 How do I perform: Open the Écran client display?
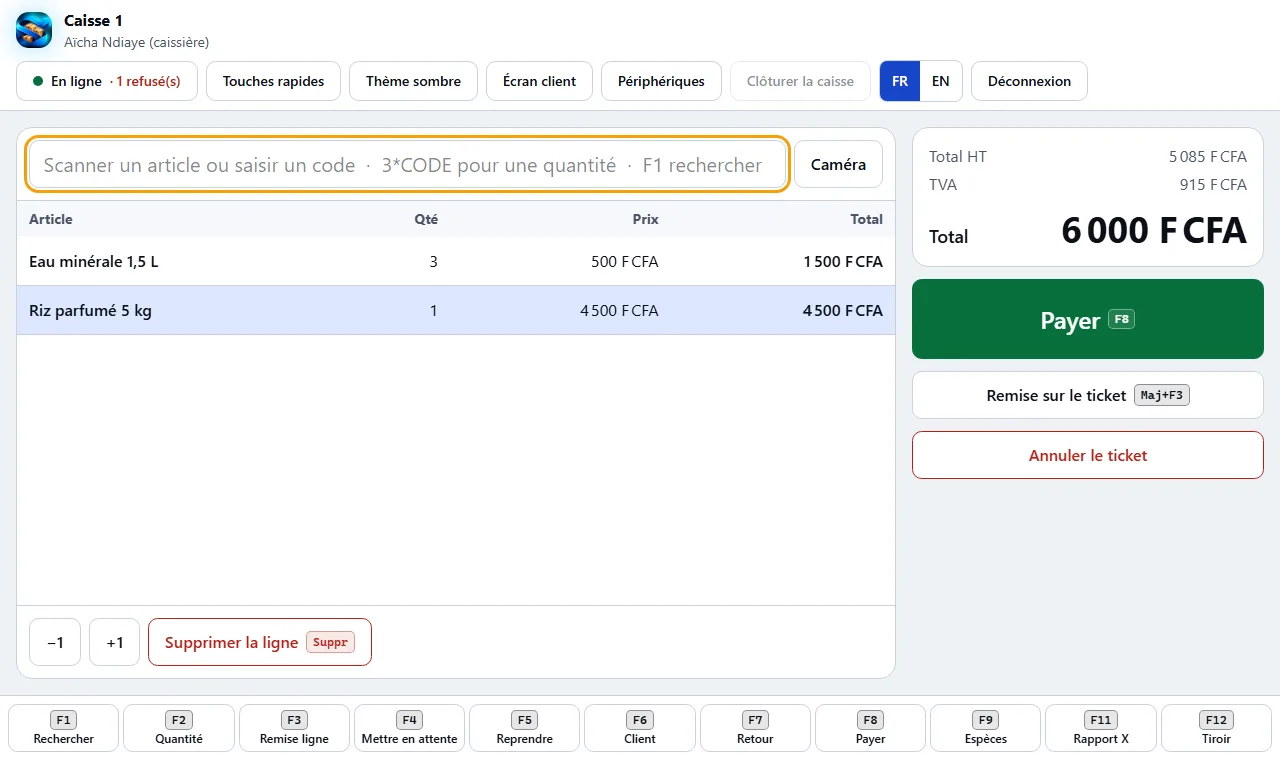click(539, 82)
